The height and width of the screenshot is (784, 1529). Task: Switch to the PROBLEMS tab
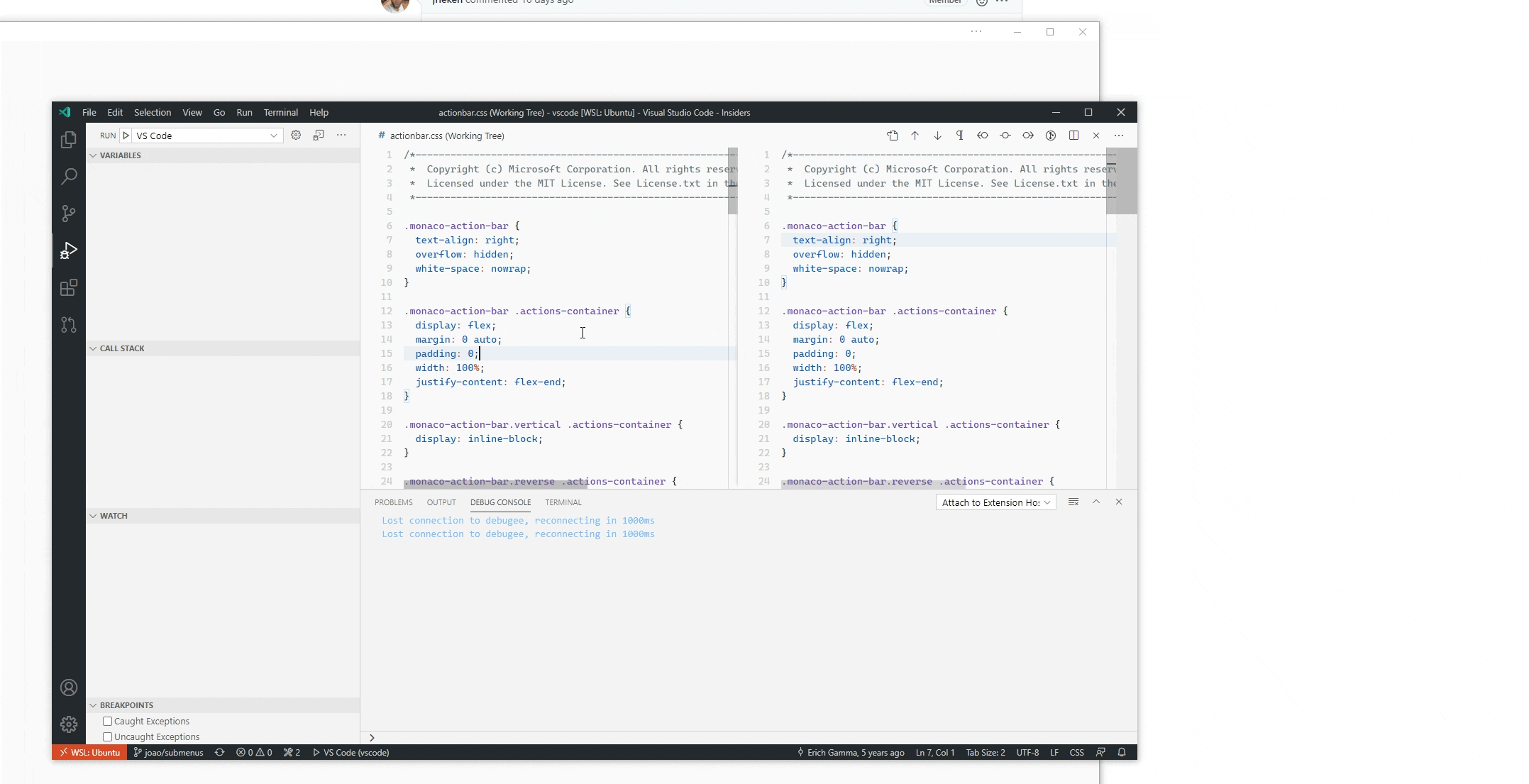coord(393,502)
